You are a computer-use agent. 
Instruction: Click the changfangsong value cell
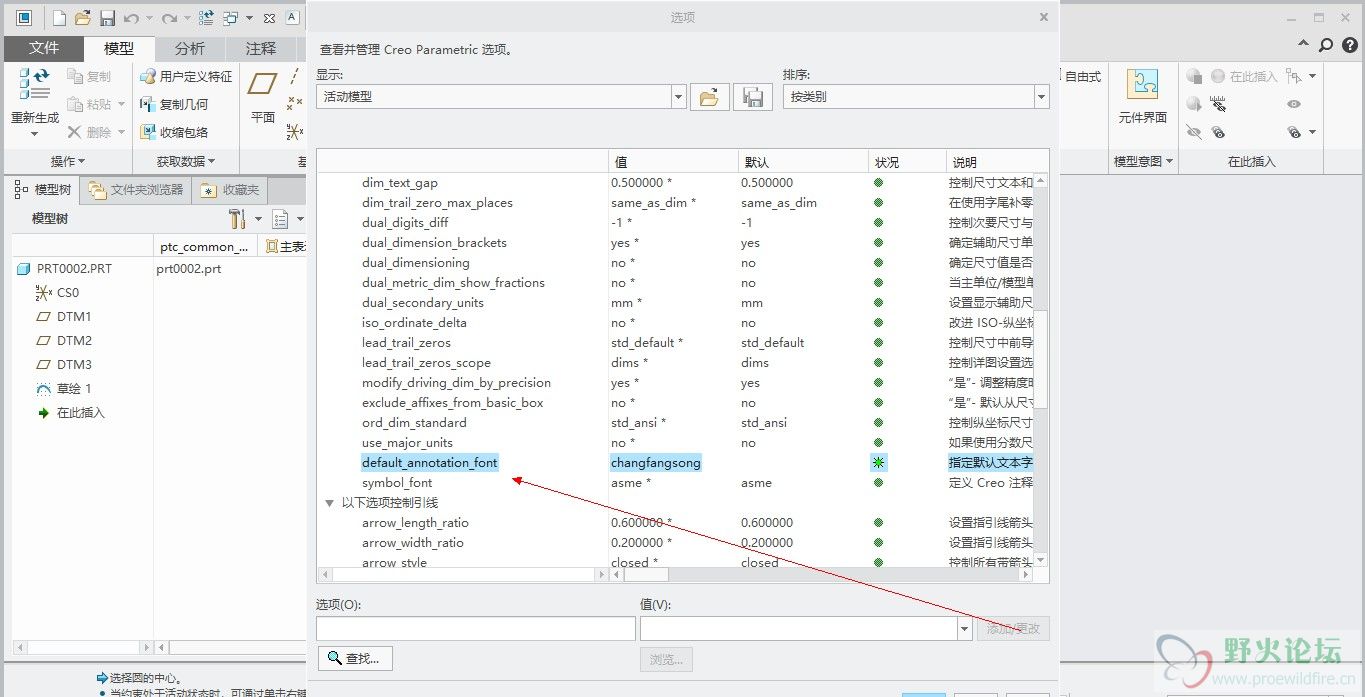(656, 463)
